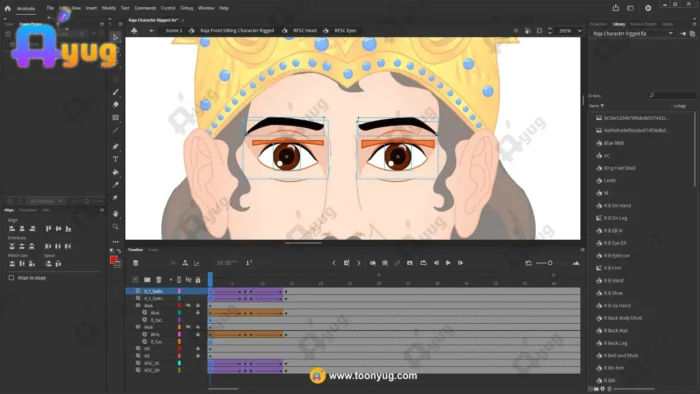Screen dimensions: 700x394
Task: Click the back arrow in the edit bar
Action: (x=152, y=30)
